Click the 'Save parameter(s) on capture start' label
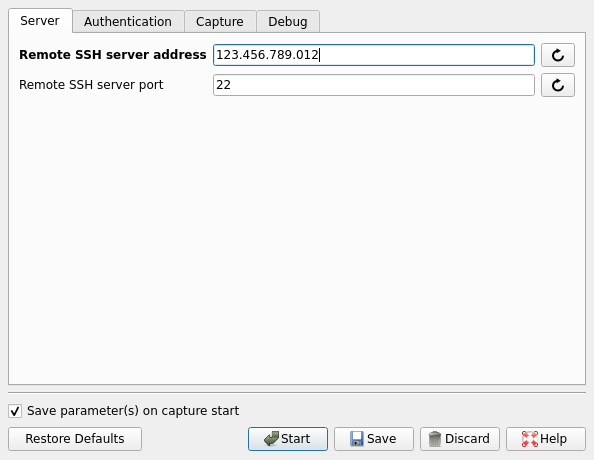The height and width of the screenshot is (460, 594). pos(133,411)
